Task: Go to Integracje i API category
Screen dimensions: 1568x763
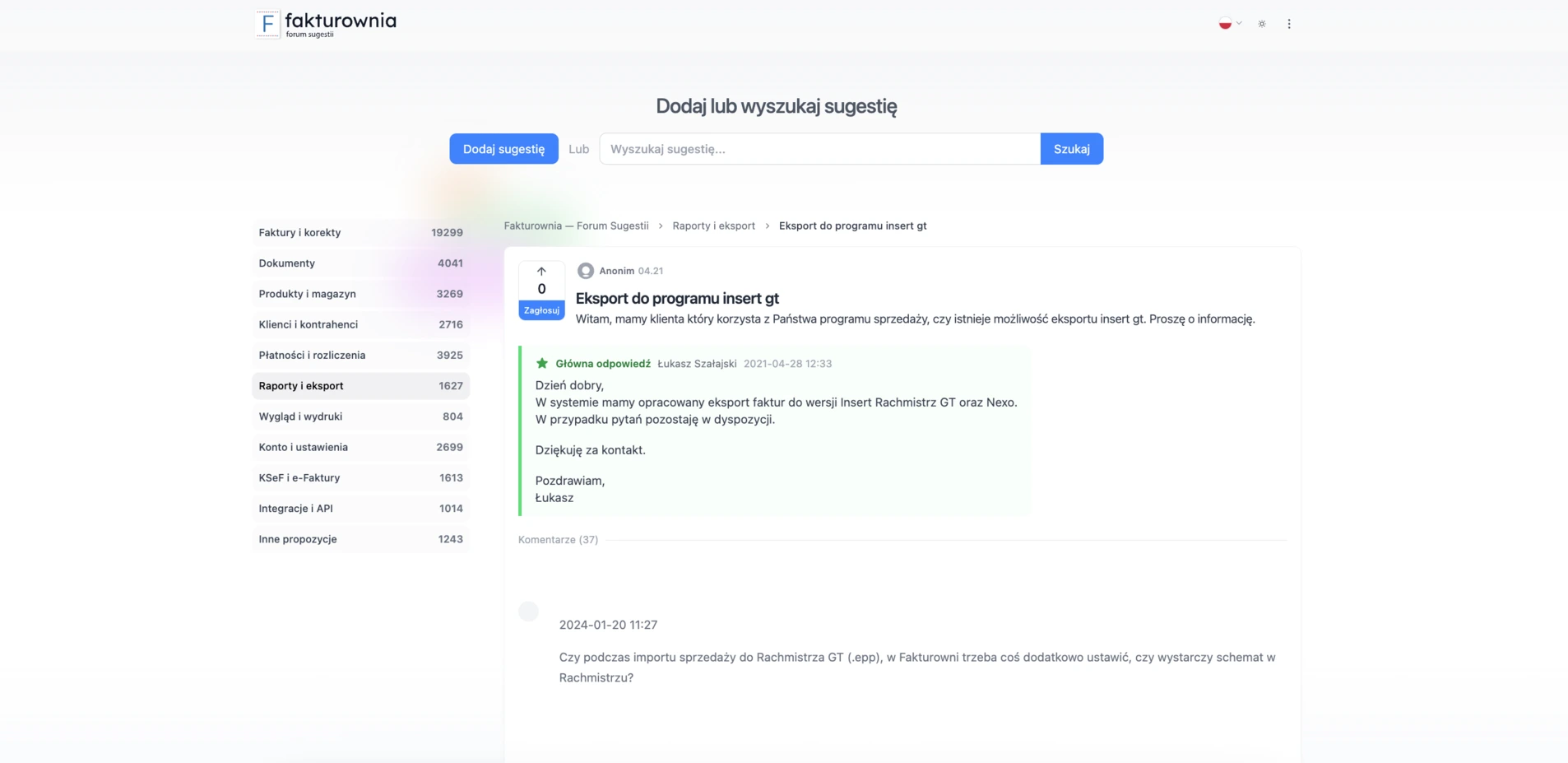Action: pyautogui.click(x=360, y=509)
